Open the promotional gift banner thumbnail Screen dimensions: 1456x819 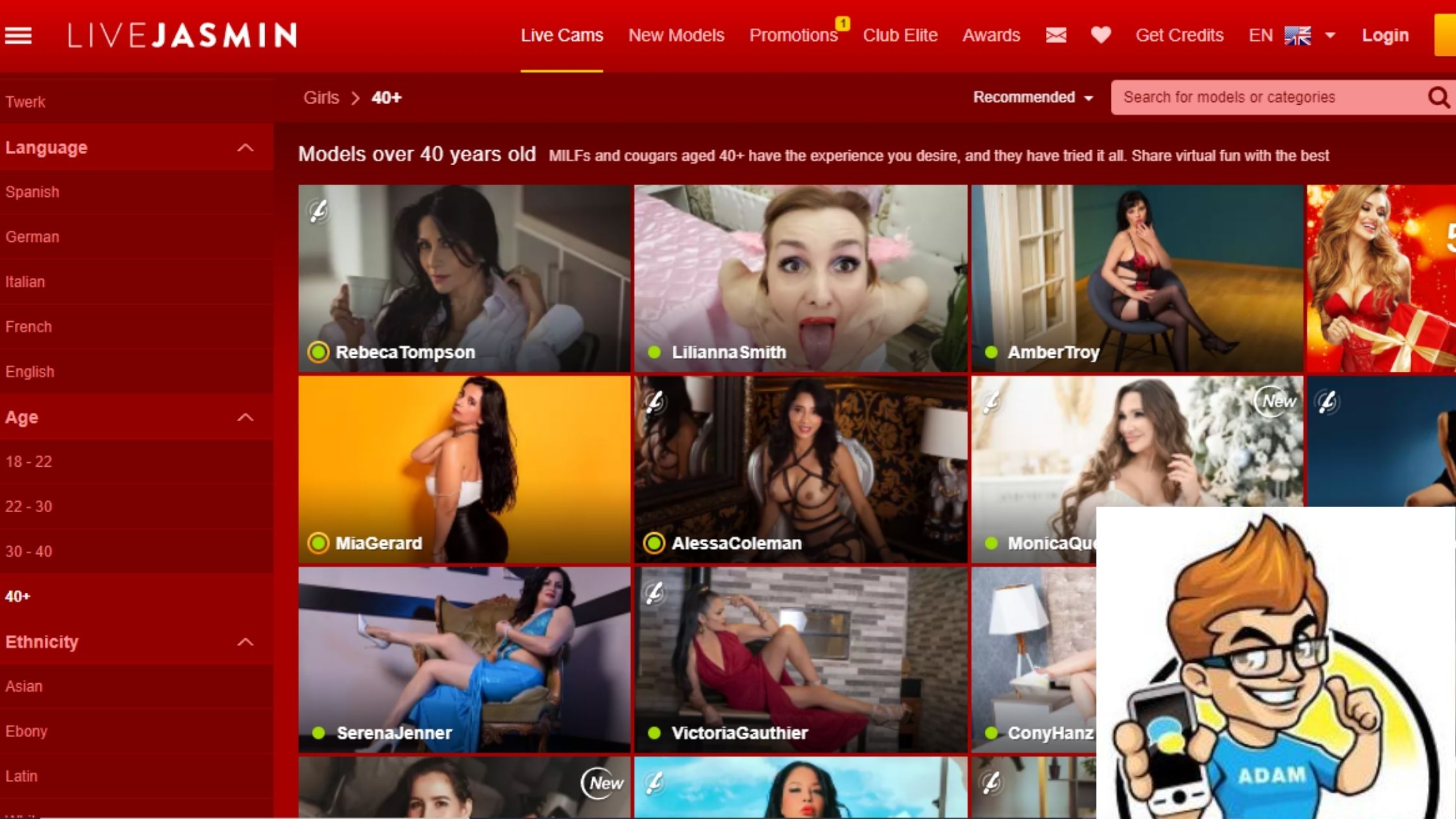[1381, 278]
